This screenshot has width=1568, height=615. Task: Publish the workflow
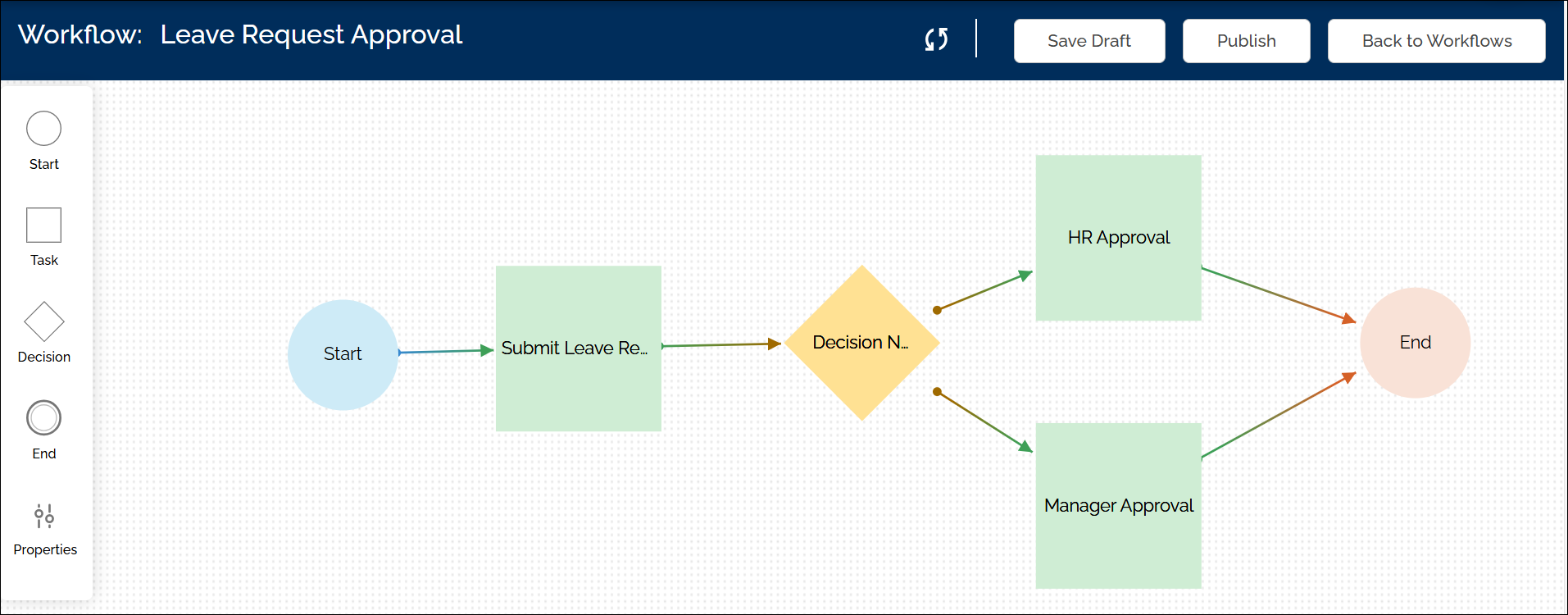tap(1245, 41)
